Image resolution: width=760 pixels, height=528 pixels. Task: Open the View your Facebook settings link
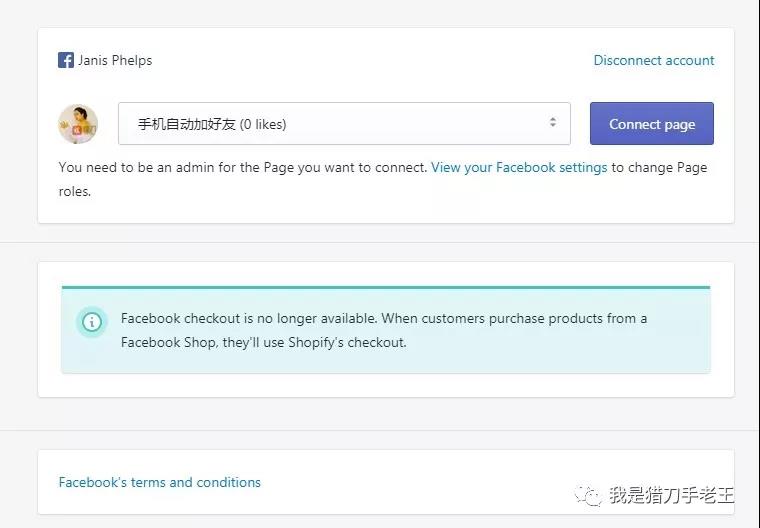click(519, 167)
